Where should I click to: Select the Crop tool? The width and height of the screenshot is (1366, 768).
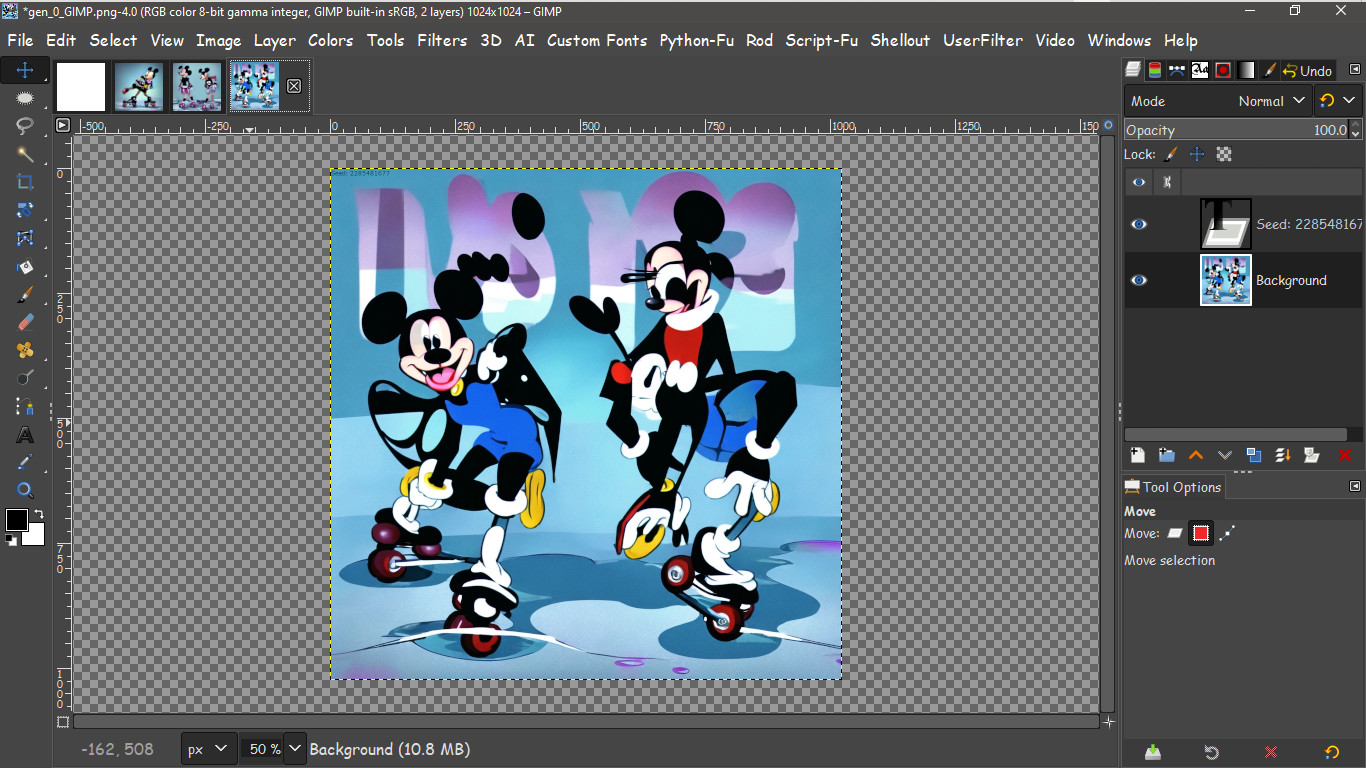click(24, 182)
